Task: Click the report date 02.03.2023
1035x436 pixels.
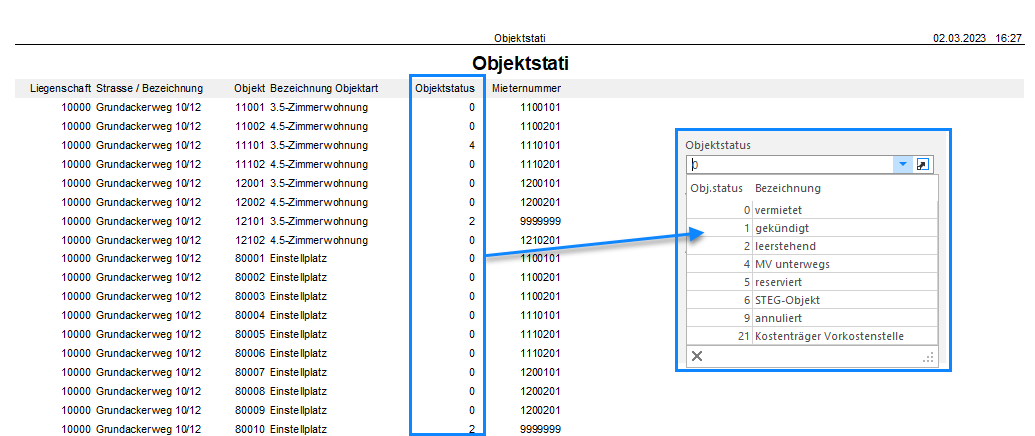Action: [959, 39]
